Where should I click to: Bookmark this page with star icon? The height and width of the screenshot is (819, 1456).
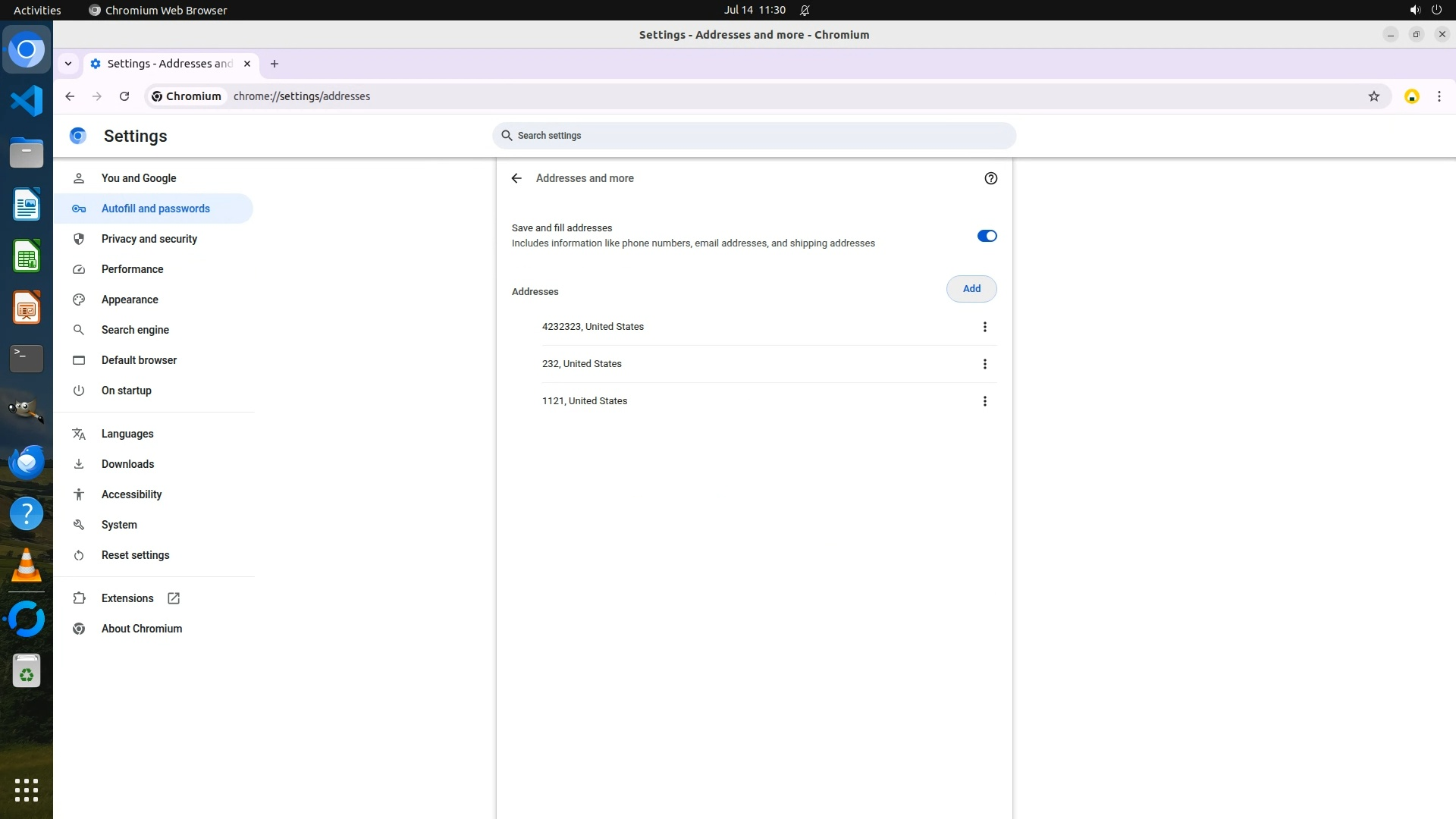1373,96
